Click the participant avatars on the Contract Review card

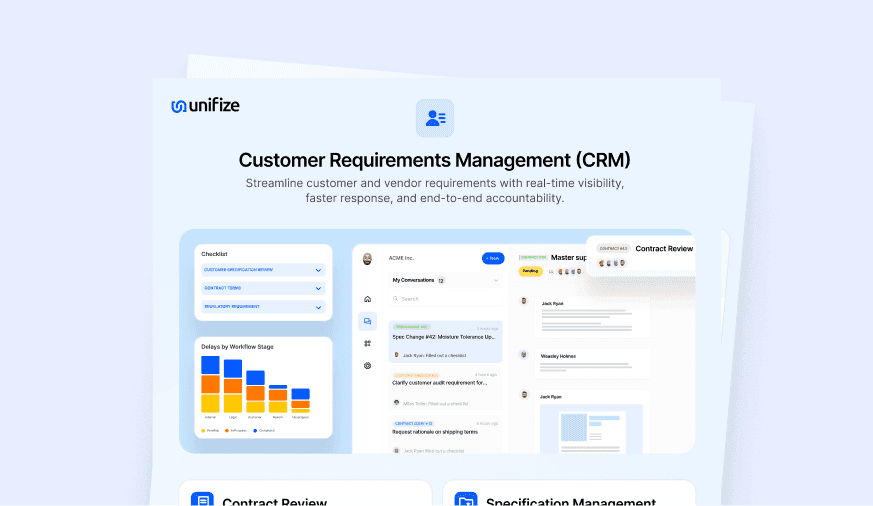point(612,263)
